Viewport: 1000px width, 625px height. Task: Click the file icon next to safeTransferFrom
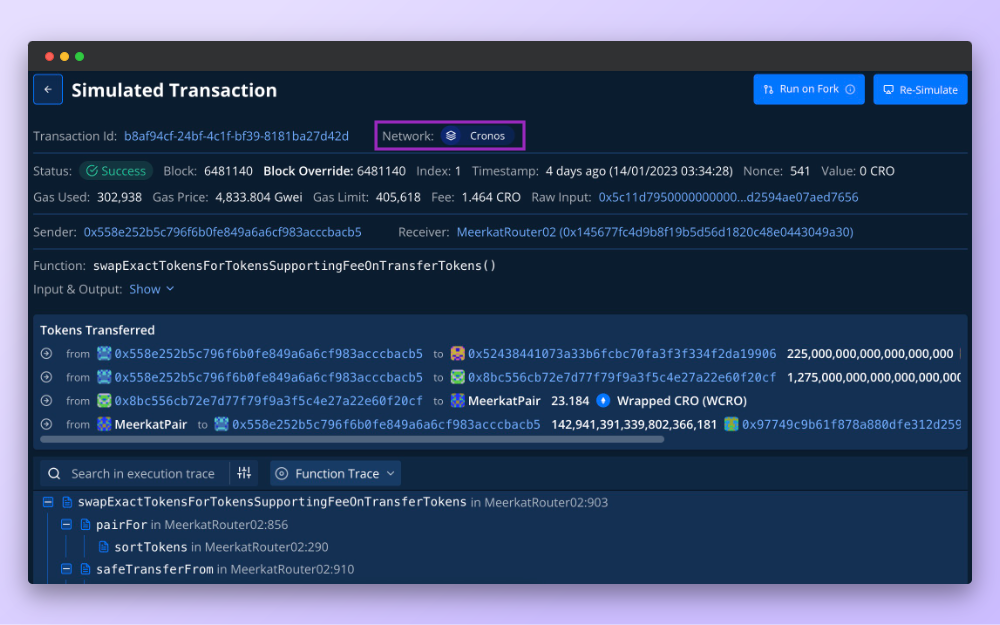click(x=85, y=569)
